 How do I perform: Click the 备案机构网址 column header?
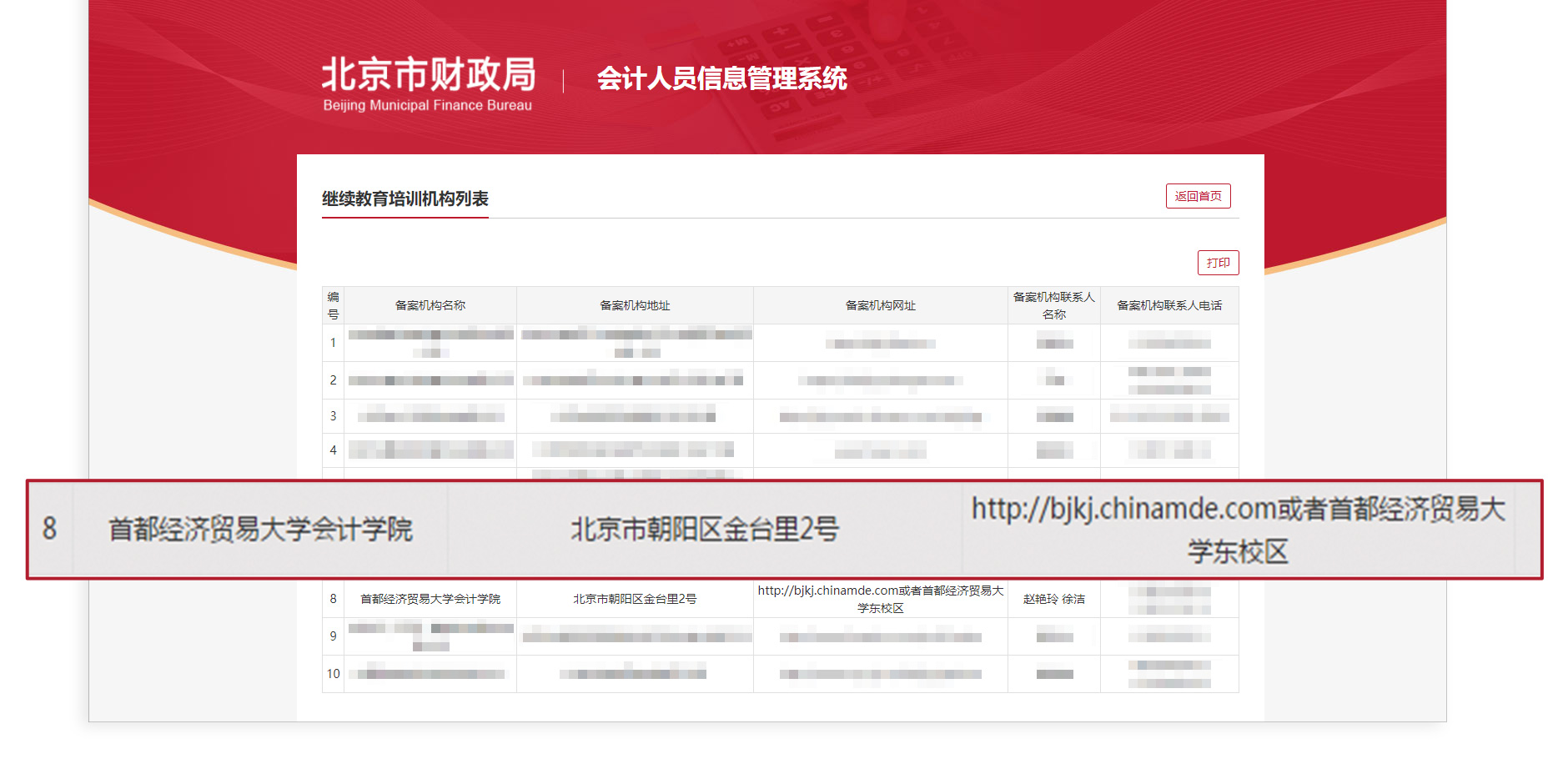(880, 305)
